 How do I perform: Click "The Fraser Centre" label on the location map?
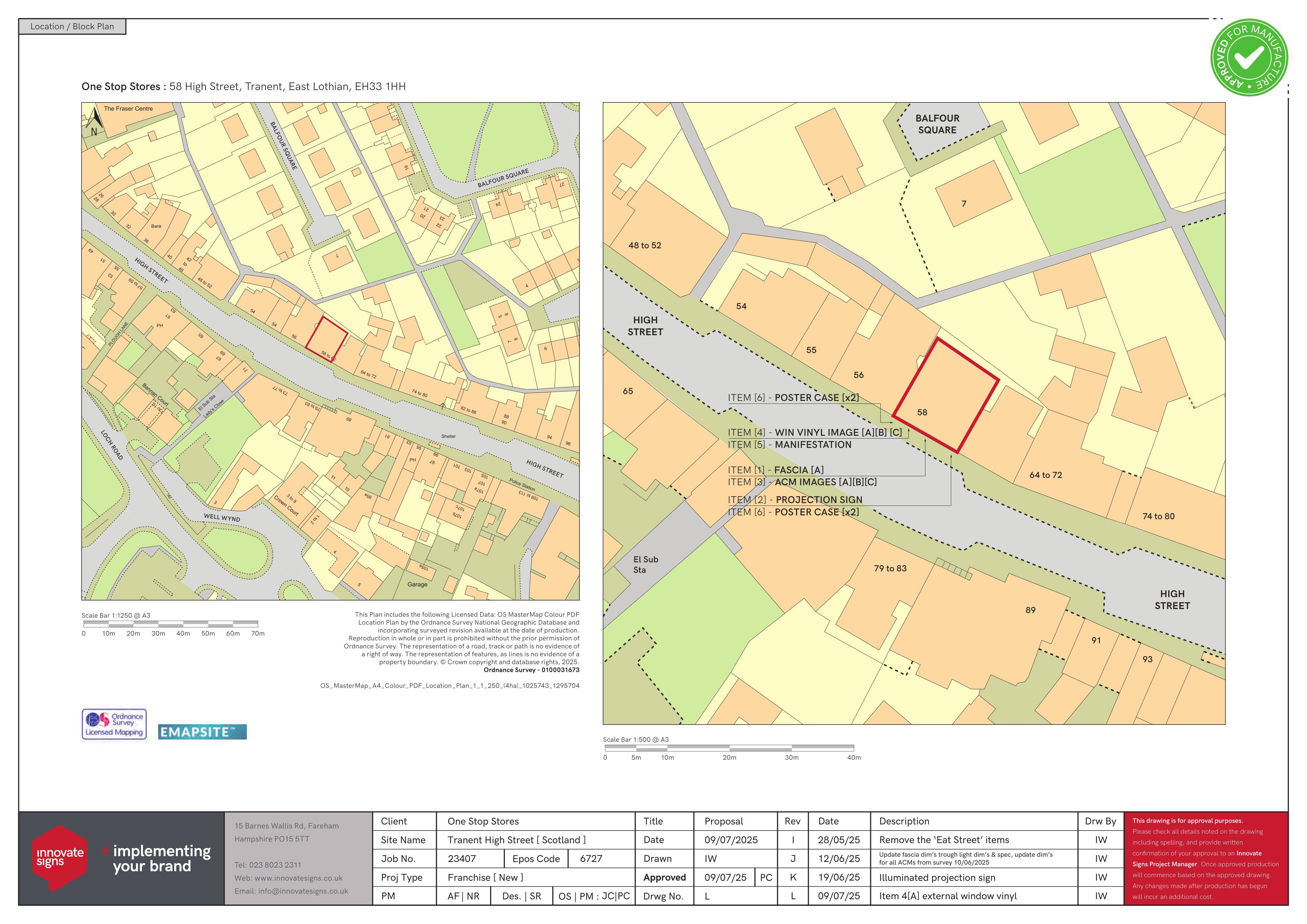(129, 109)
